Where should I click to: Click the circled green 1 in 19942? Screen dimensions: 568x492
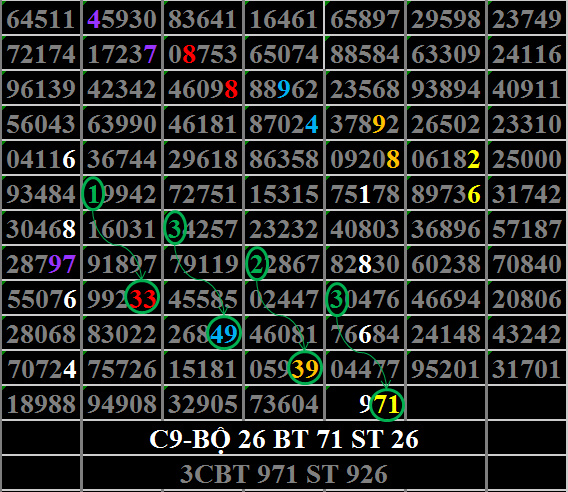93,194
